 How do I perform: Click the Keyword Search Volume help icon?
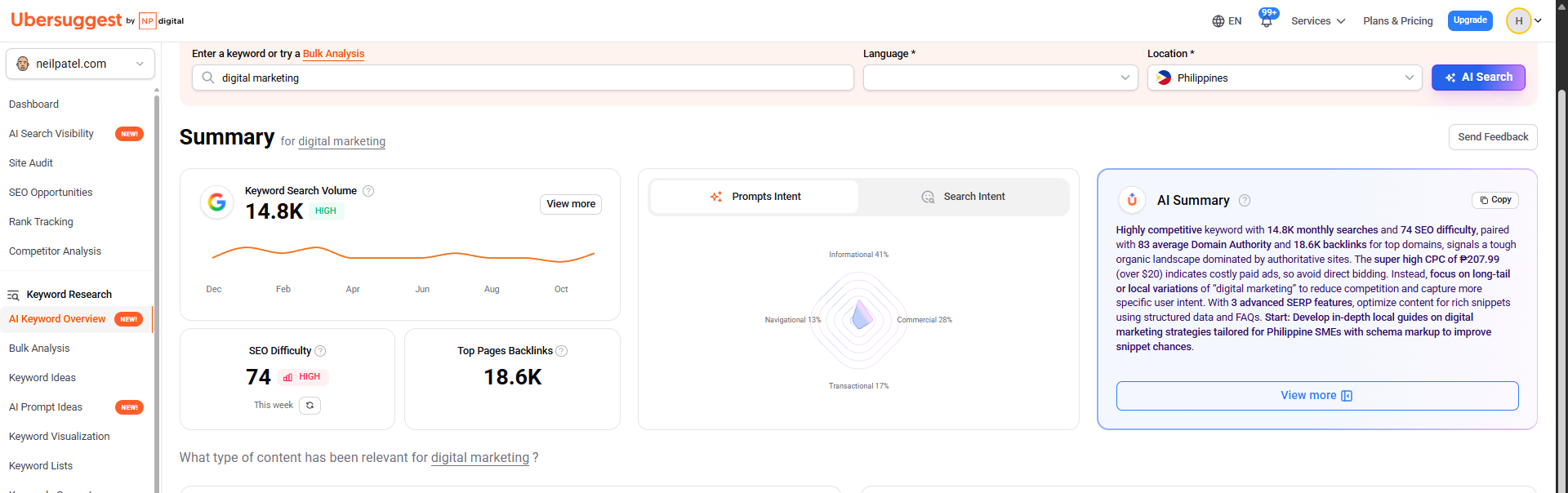coord(368,191)
